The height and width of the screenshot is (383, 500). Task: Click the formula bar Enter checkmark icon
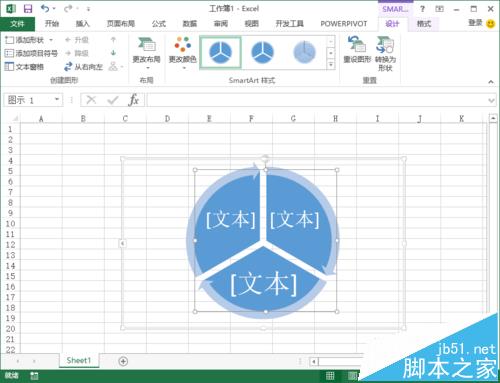coord(113,100)
